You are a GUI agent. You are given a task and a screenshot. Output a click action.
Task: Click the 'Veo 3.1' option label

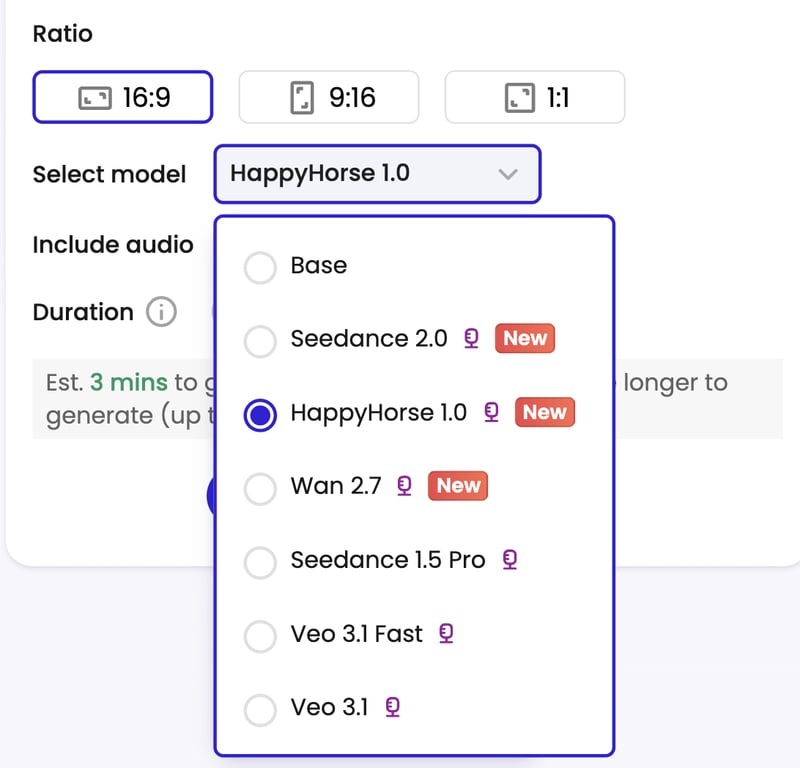point(330,708)
